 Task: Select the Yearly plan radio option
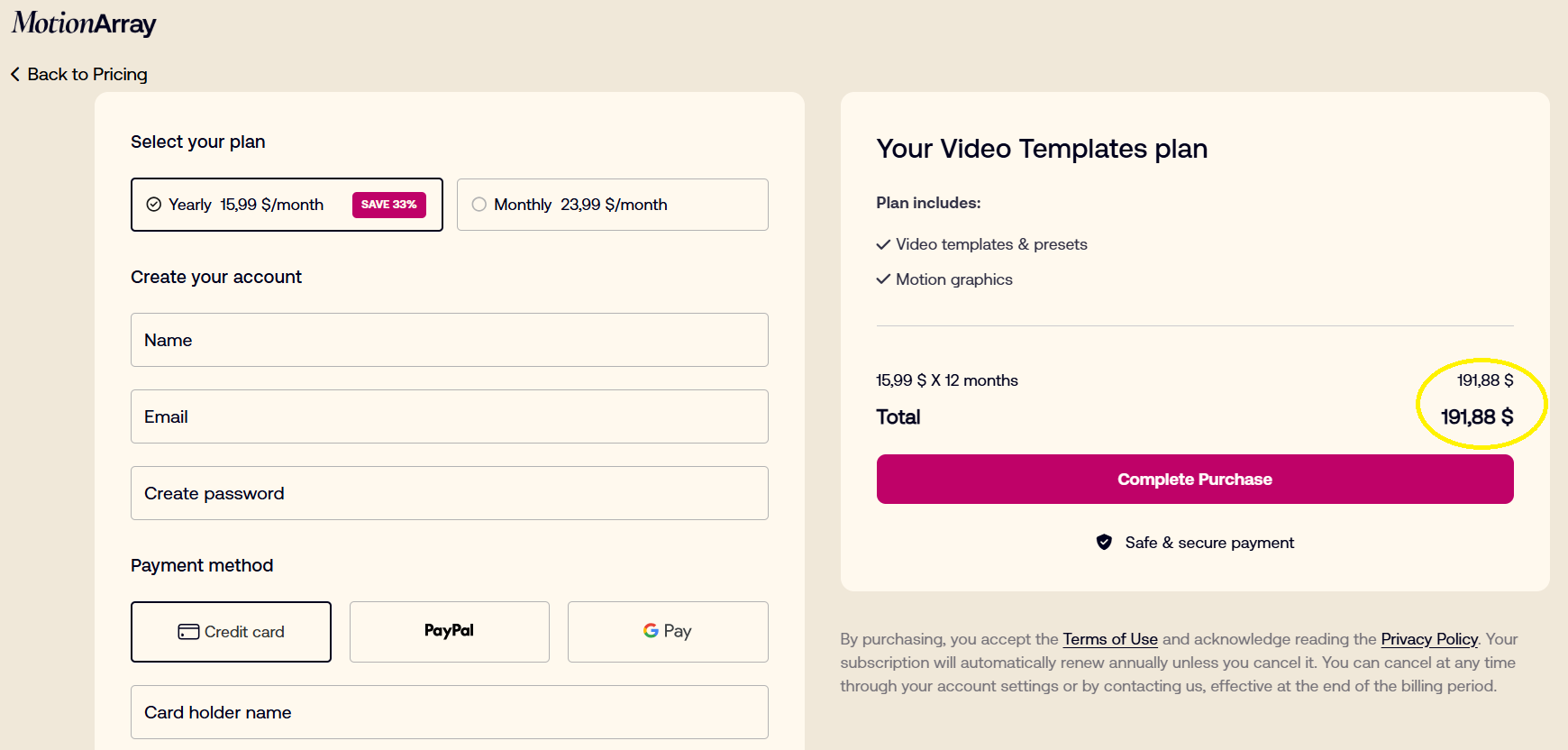[154, 205]
